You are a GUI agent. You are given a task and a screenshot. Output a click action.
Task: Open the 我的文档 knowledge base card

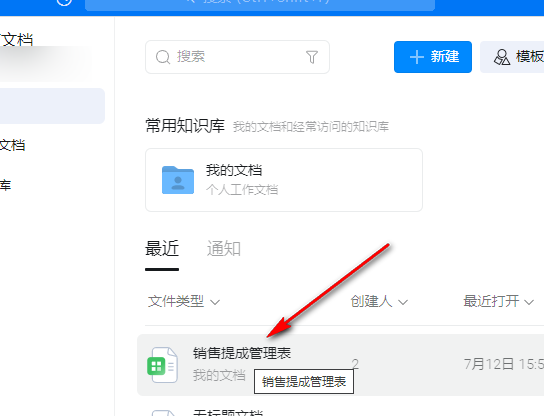[284, 180]
